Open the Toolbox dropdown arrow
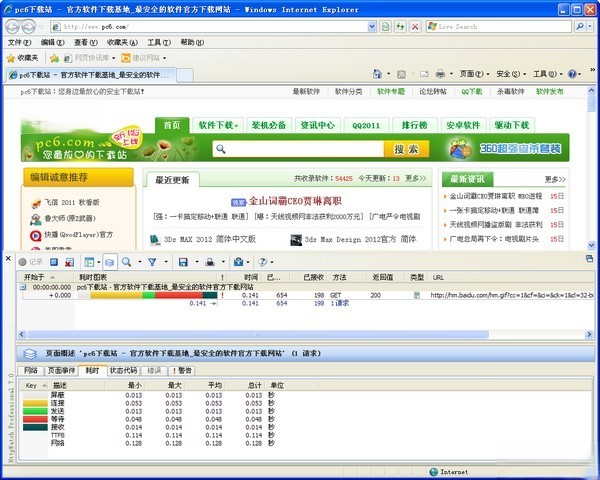 click(x=248, y=262)
